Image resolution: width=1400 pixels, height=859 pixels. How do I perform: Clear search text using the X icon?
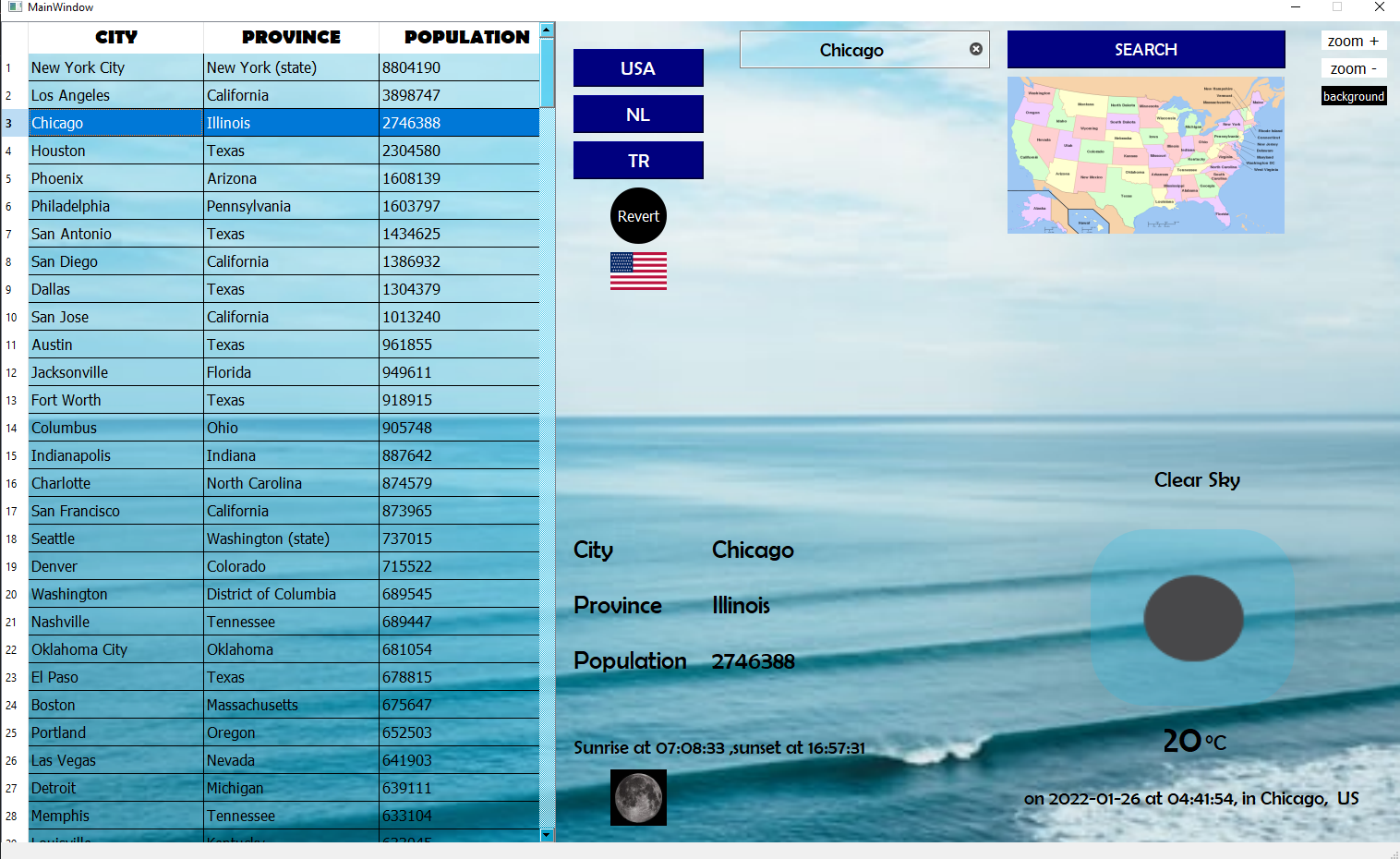tap(975, 49)
